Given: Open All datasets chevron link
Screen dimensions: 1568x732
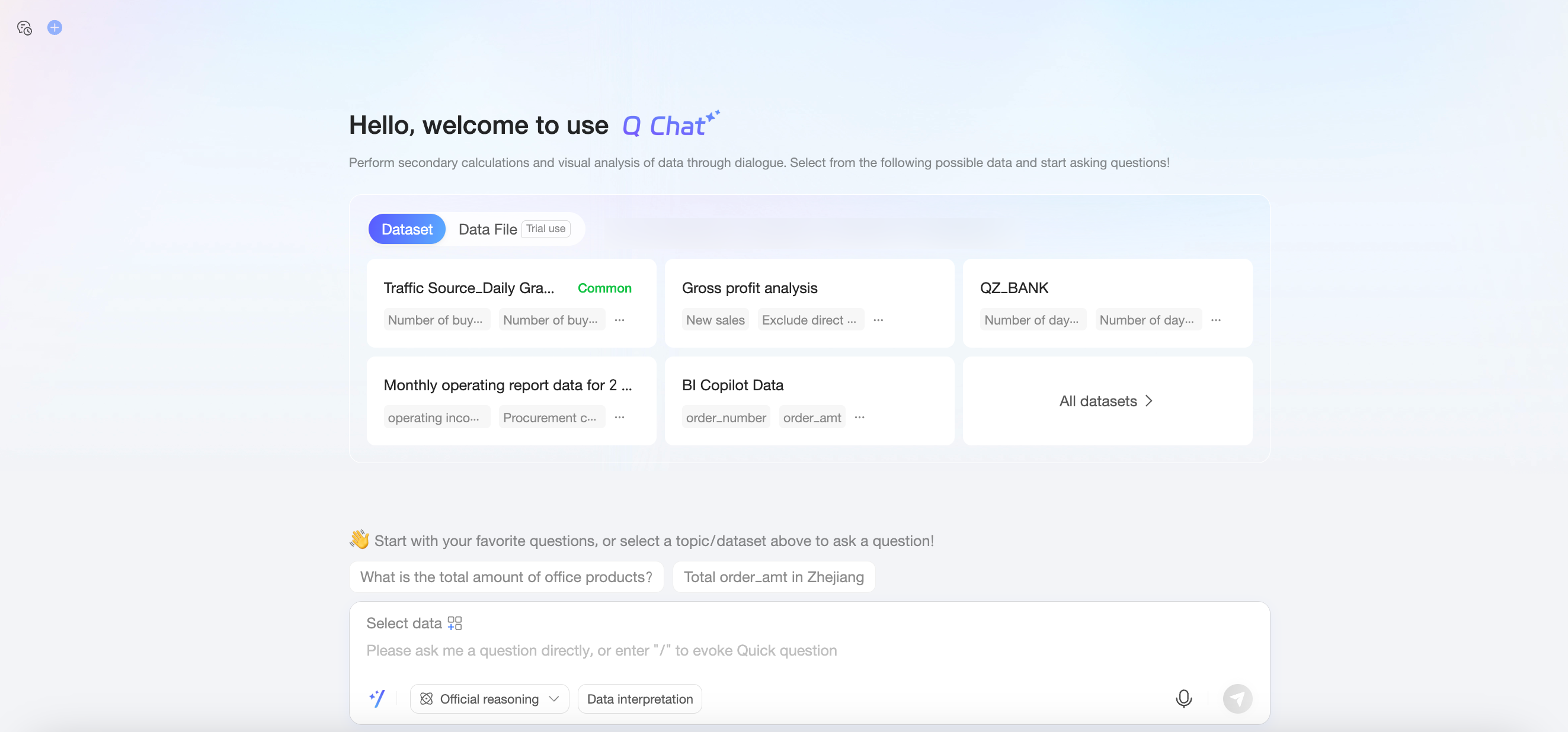Looking at the screenshot, I should click(1106, 401).
